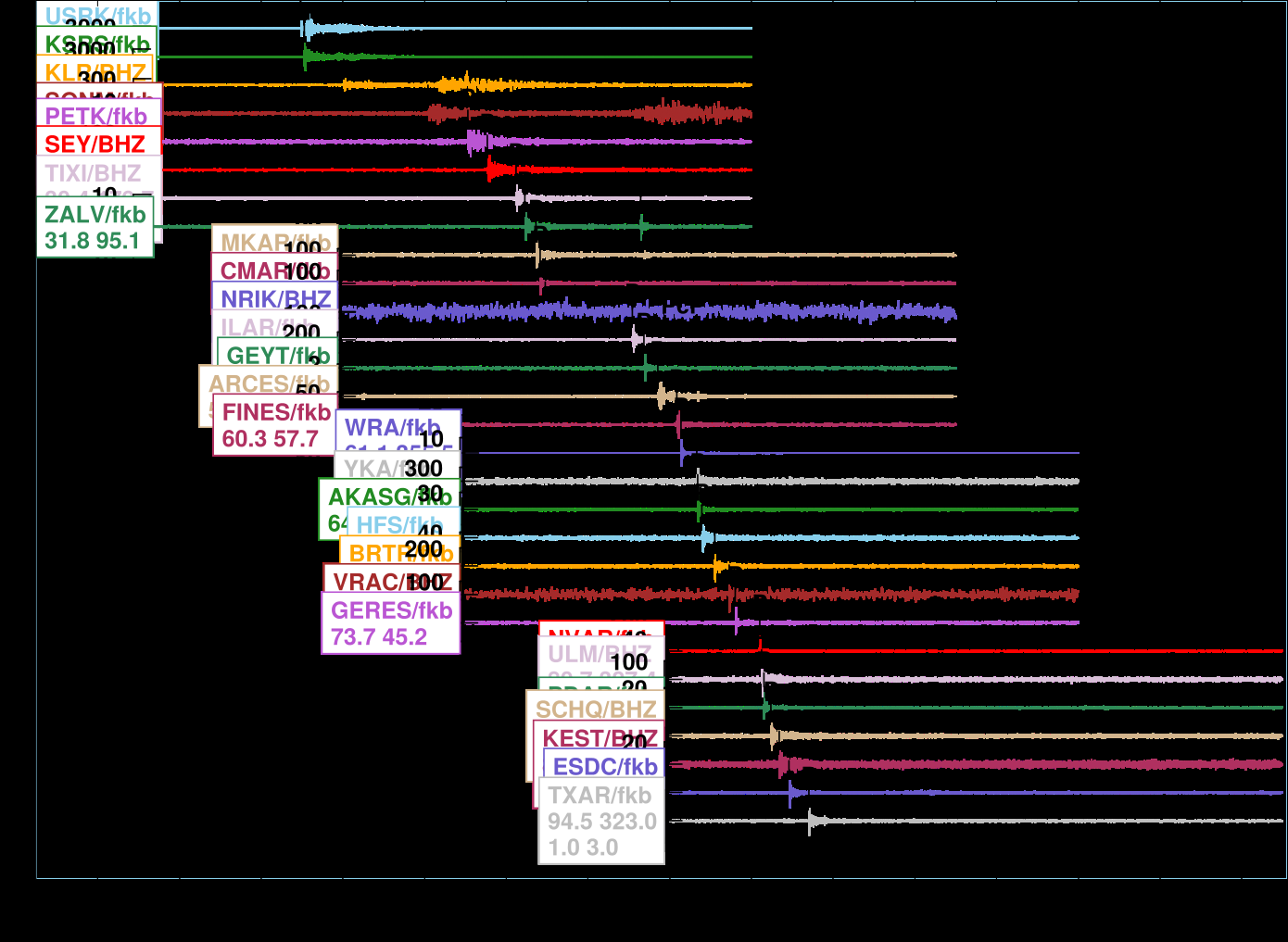This screenshot has height=942, width=1288.
Task: Click the ARCES/fkb station label
Action: pos(269,383)
